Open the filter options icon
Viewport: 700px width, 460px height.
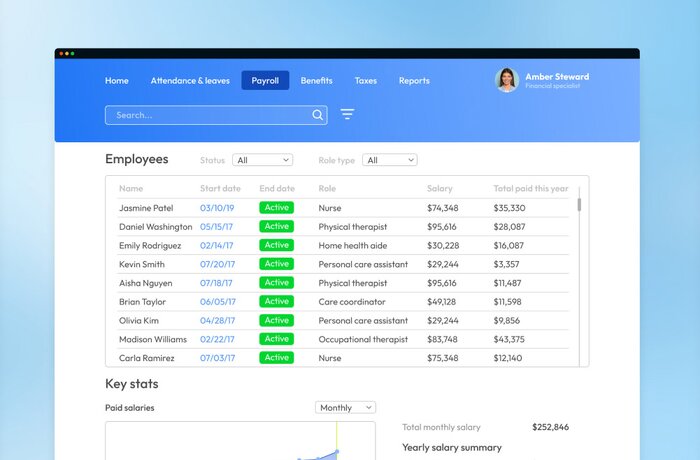point(347,115)
